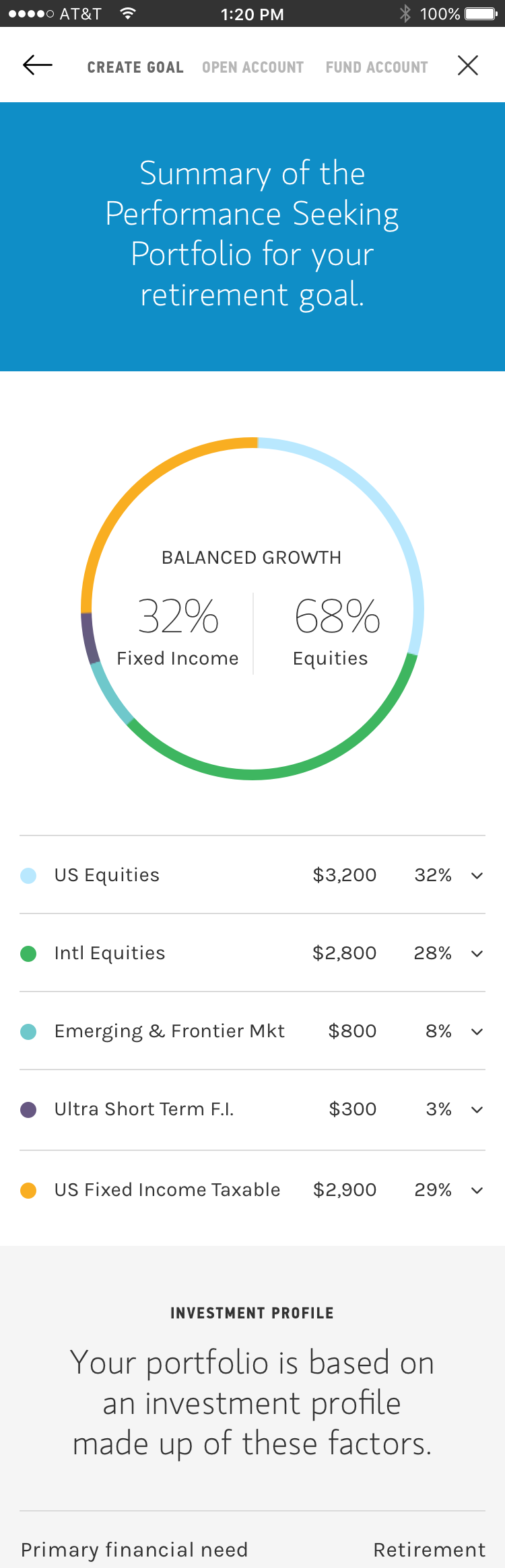Expand US Fixed Income Taxable chevron
The height and width of the screenshot is (1568, 505).
pos(477,1190)
